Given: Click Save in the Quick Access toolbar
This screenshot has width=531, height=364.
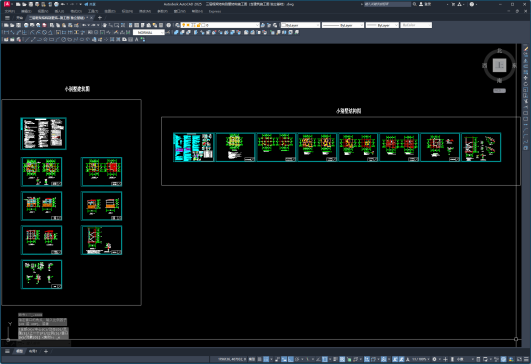Looking at the screenshot, I should [x=31, y=4].
